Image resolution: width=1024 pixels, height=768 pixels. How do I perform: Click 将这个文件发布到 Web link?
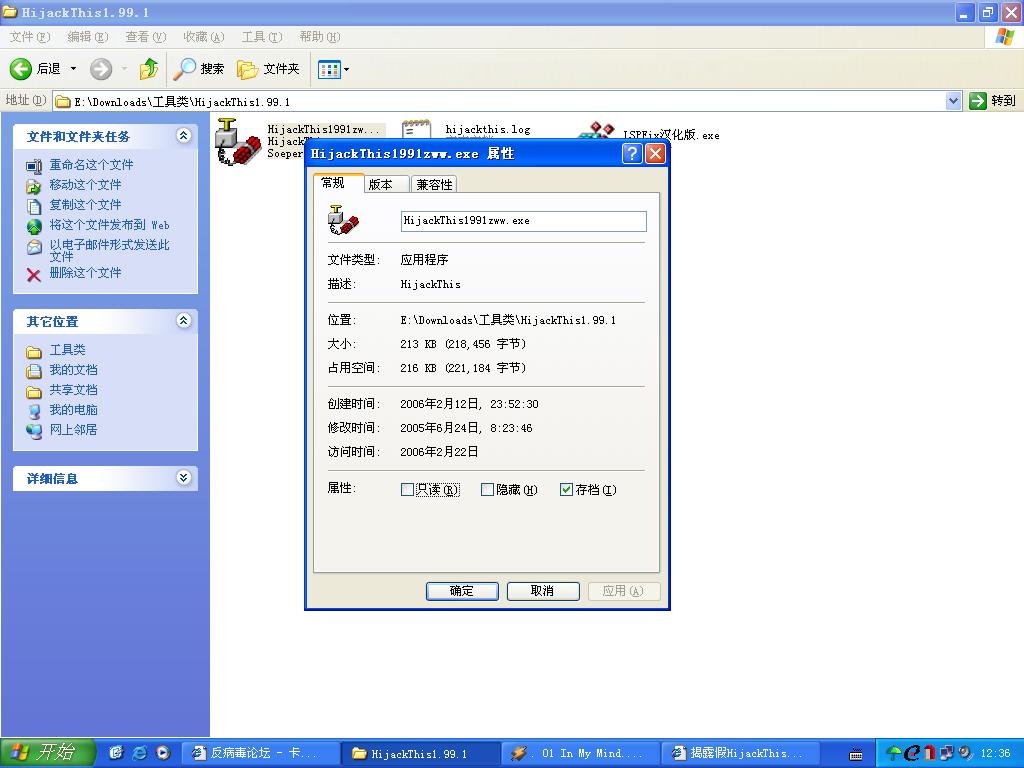[110, 225]
